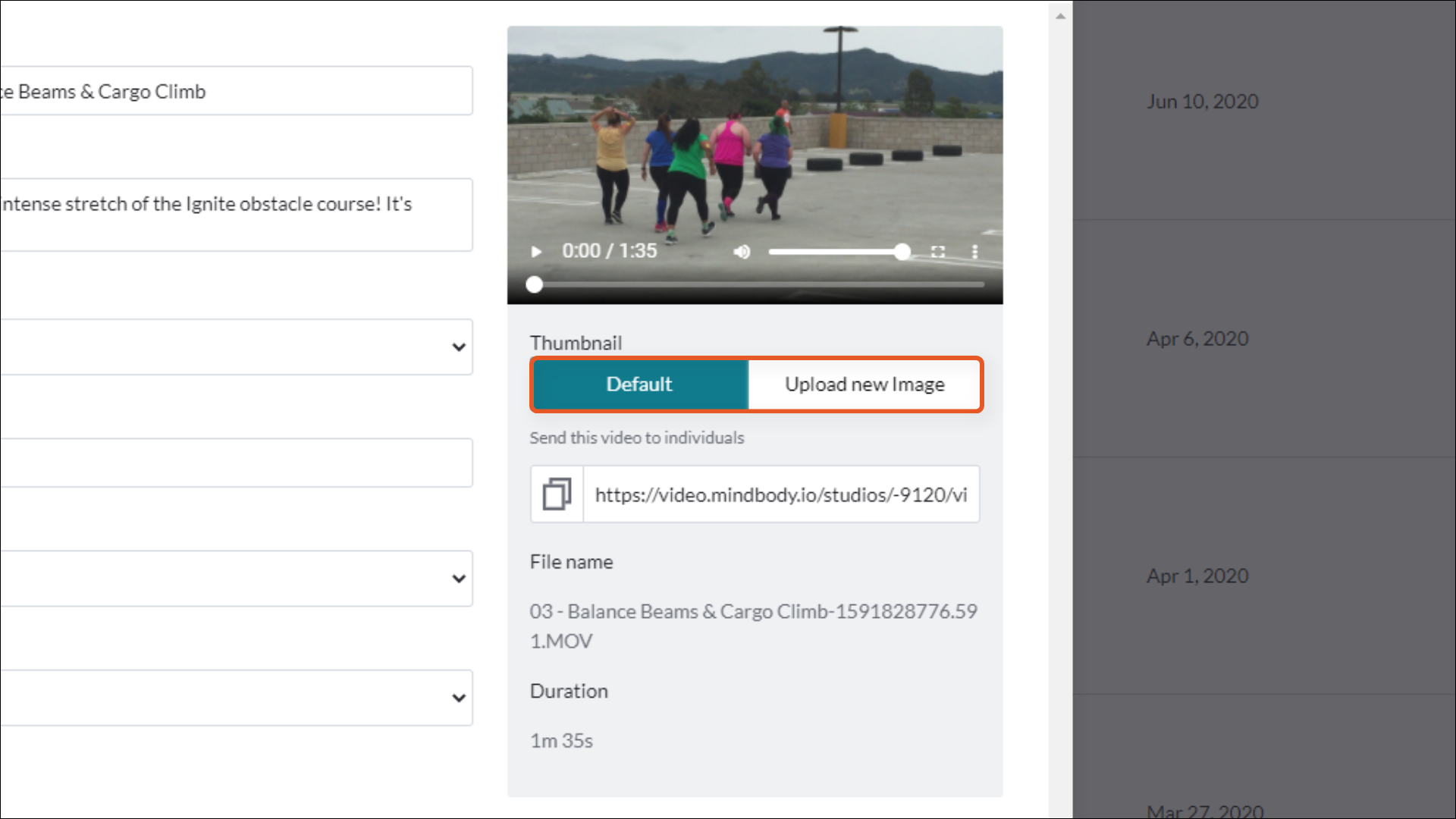Viewport: 1456px width, 819px height.
Task: Select the Jun 10, 2020 row
Action: (x=1264, y=110)
